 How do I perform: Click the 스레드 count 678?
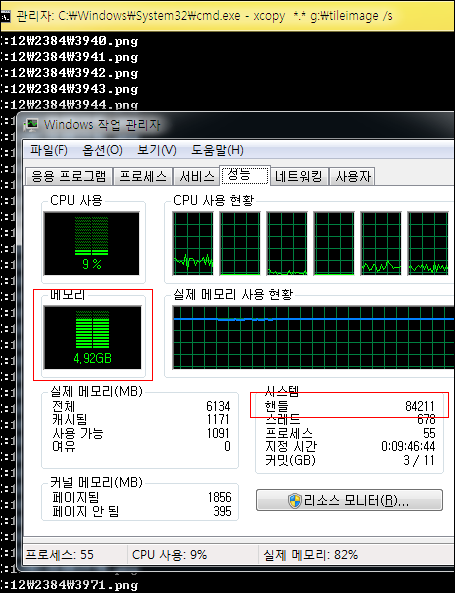pyautogui.click(x=426, y=419)
